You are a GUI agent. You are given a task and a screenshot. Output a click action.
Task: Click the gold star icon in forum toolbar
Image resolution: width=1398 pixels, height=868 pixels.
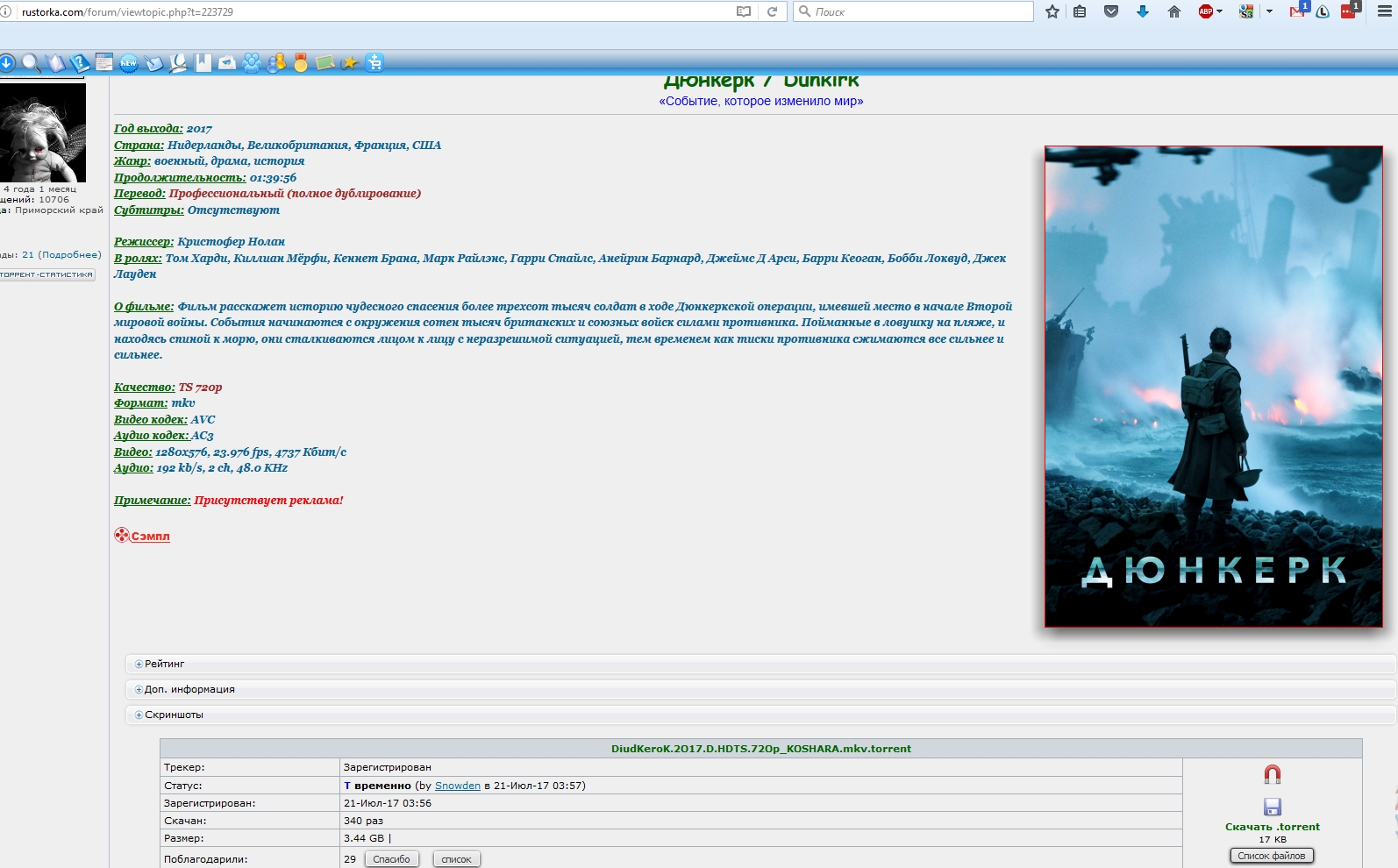(x=350, y=62)
